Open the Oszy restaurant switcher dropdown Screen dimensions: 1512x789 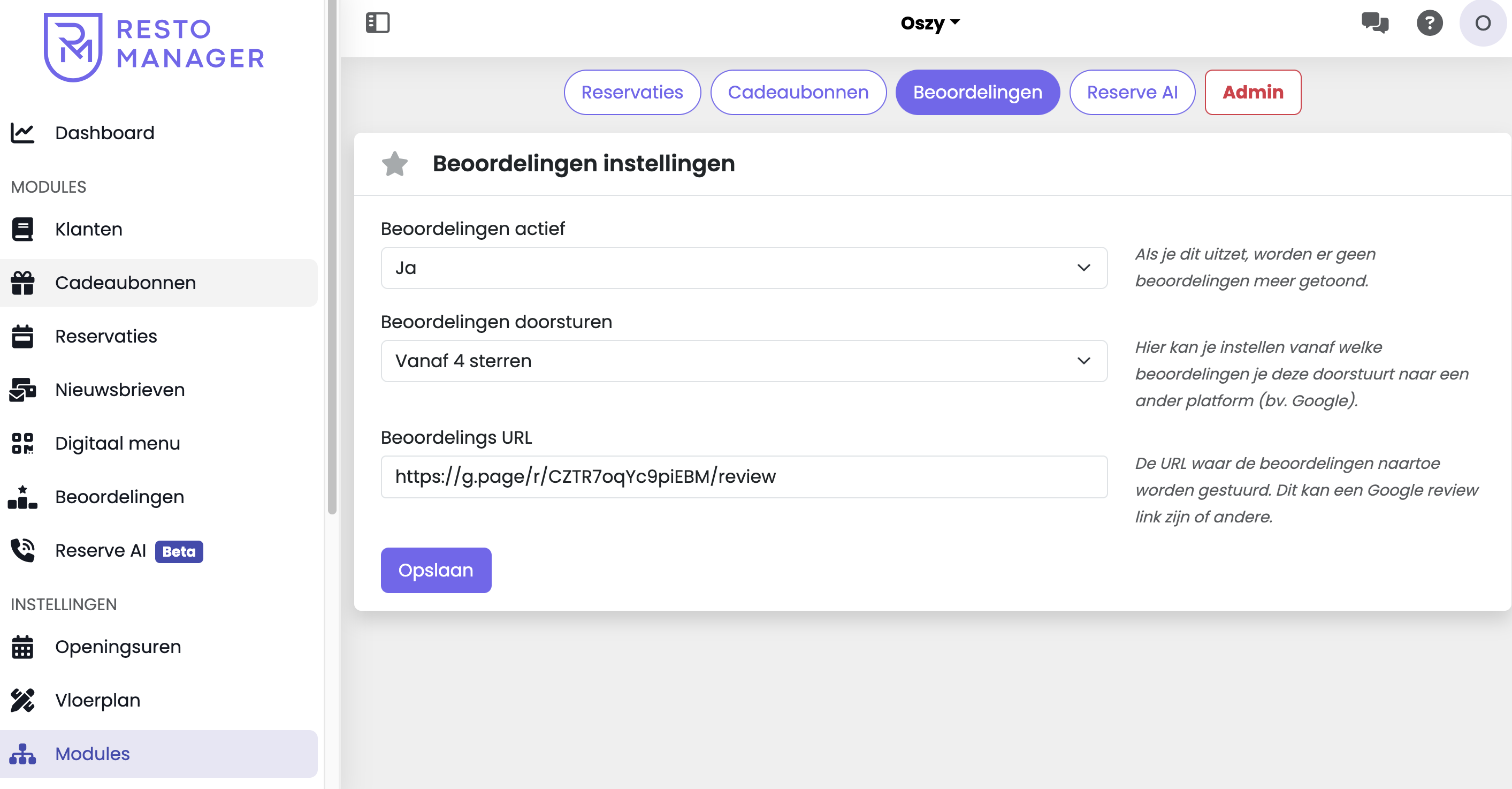[930, 23]
